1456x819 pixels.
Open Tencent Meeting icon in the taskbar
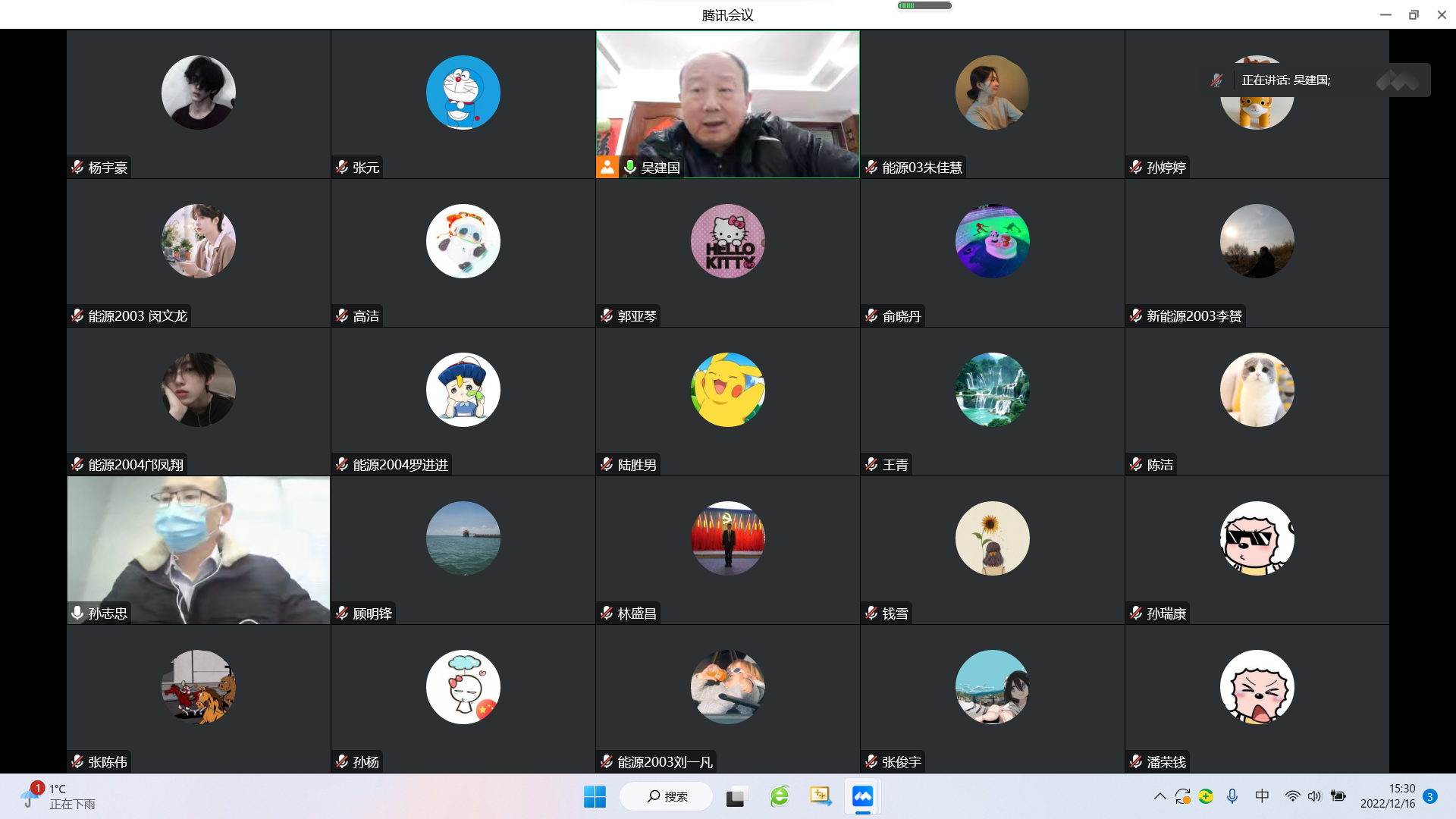pos(862,796)
